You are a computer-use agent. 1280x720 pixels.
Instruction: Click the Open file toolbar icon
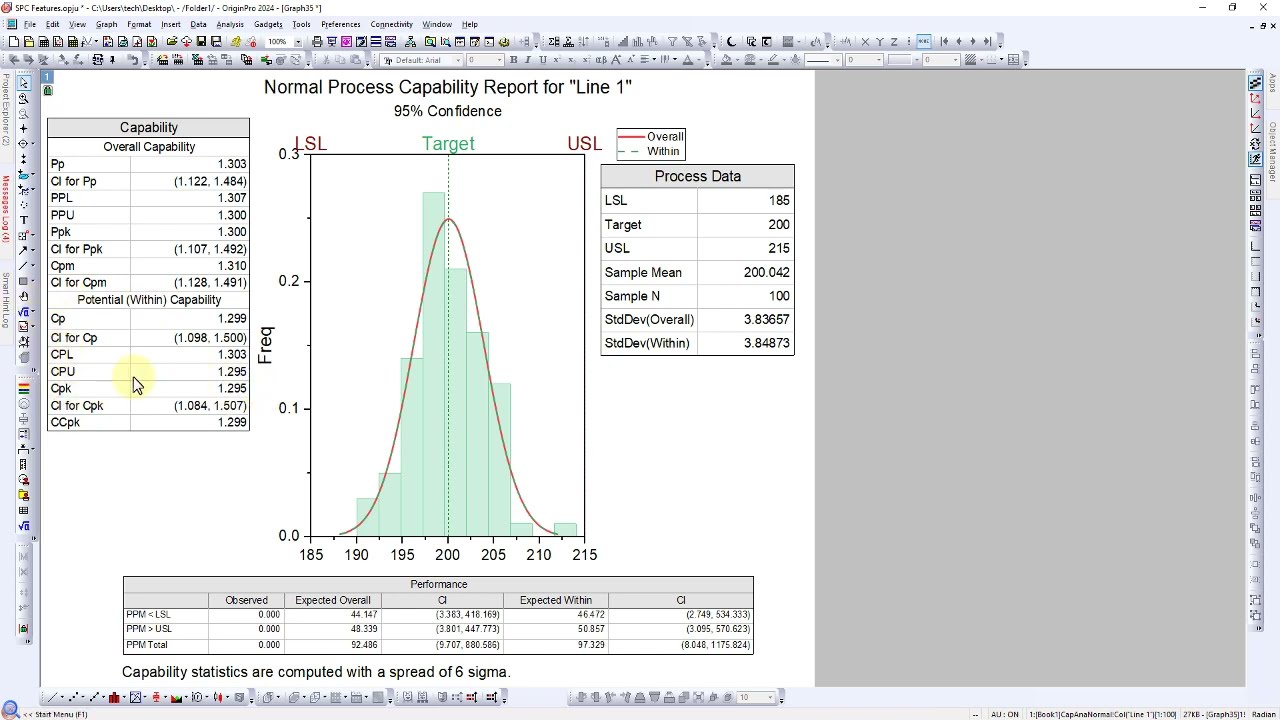172,41
